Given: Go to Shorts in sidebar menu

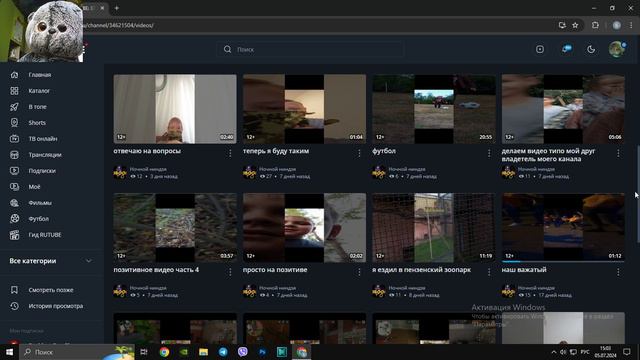Looking at the screenshot, I should tap(37, 122).
